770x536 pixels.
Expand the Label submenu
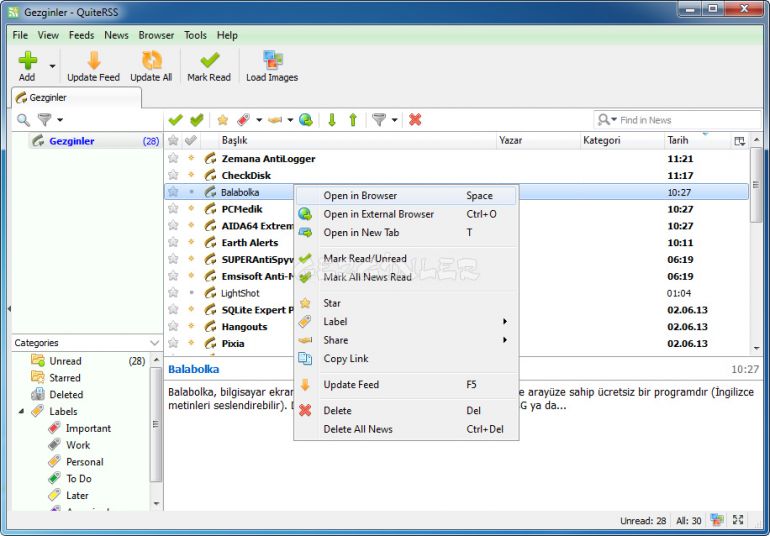[406, 321]
